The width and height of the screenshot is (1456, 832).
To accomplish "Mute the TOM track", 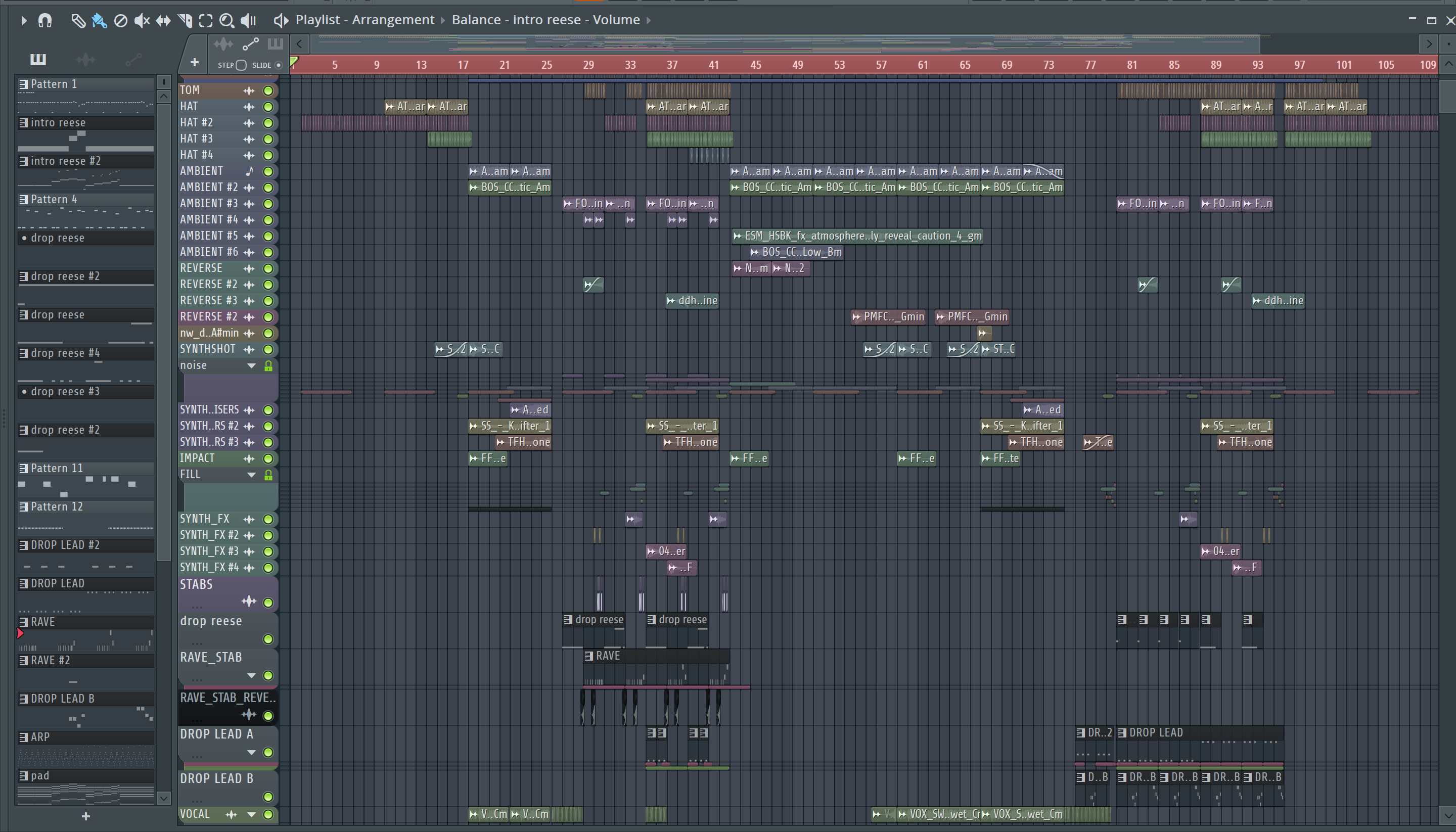I will (268, 90).
